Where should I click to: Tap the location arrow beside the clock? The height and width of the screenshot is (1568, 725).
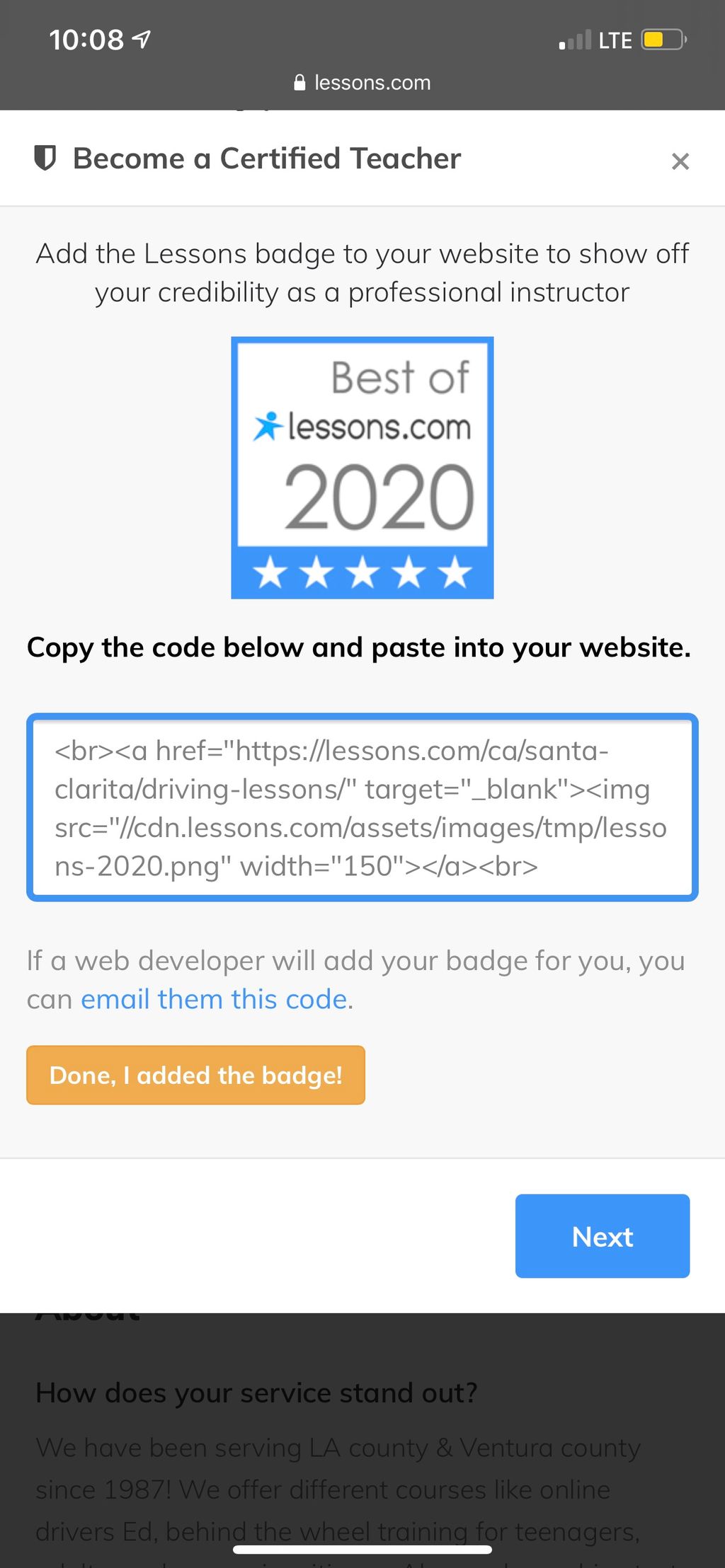pyautogui.click(x=142, y=39)
